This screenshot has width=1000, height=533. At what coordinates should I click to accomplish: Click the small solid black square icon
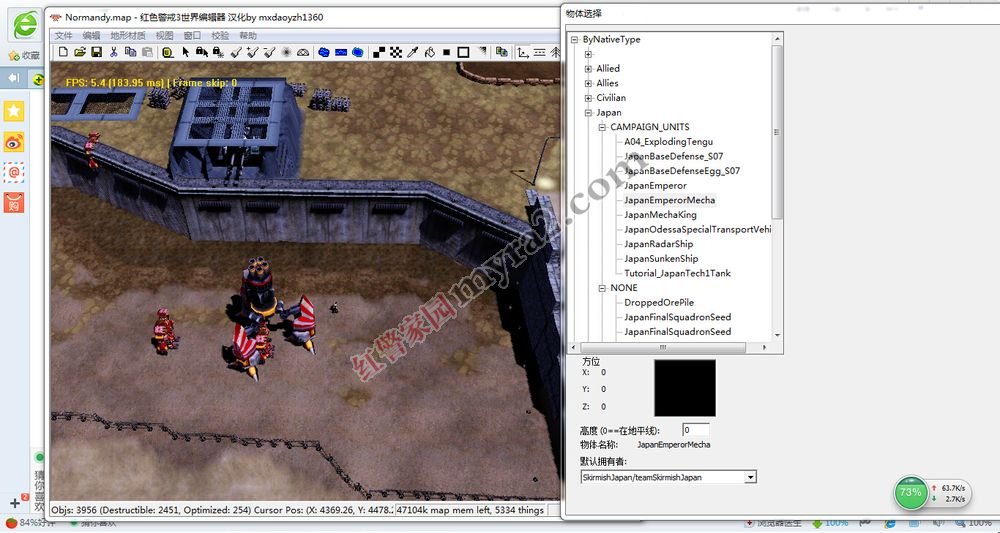coord(446,52)
